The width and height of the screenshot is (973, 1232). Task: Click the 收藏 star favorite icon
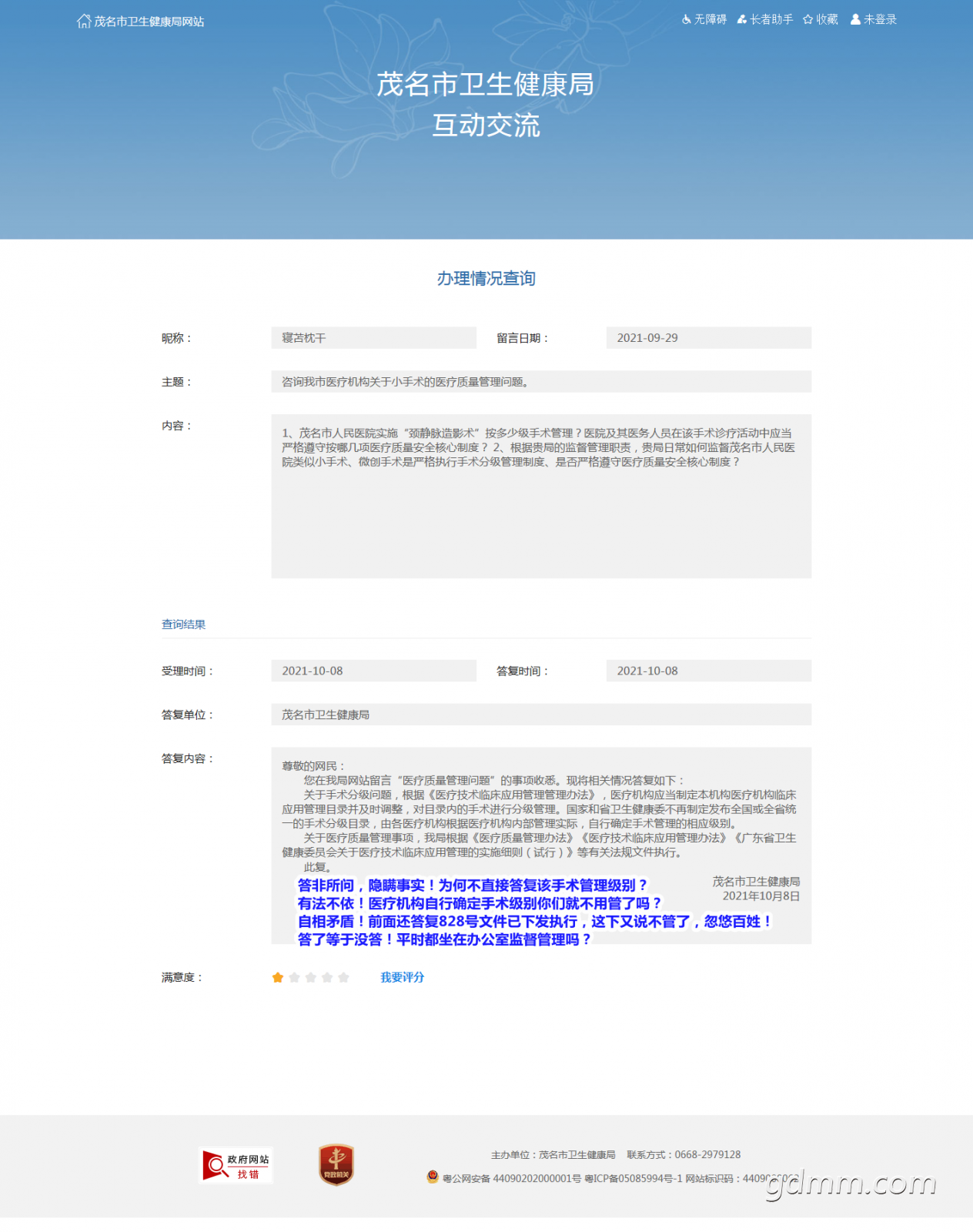[x=808, y=19]
